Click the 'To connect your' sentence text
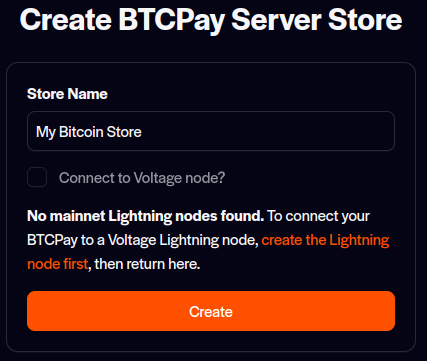 [319, 216]
